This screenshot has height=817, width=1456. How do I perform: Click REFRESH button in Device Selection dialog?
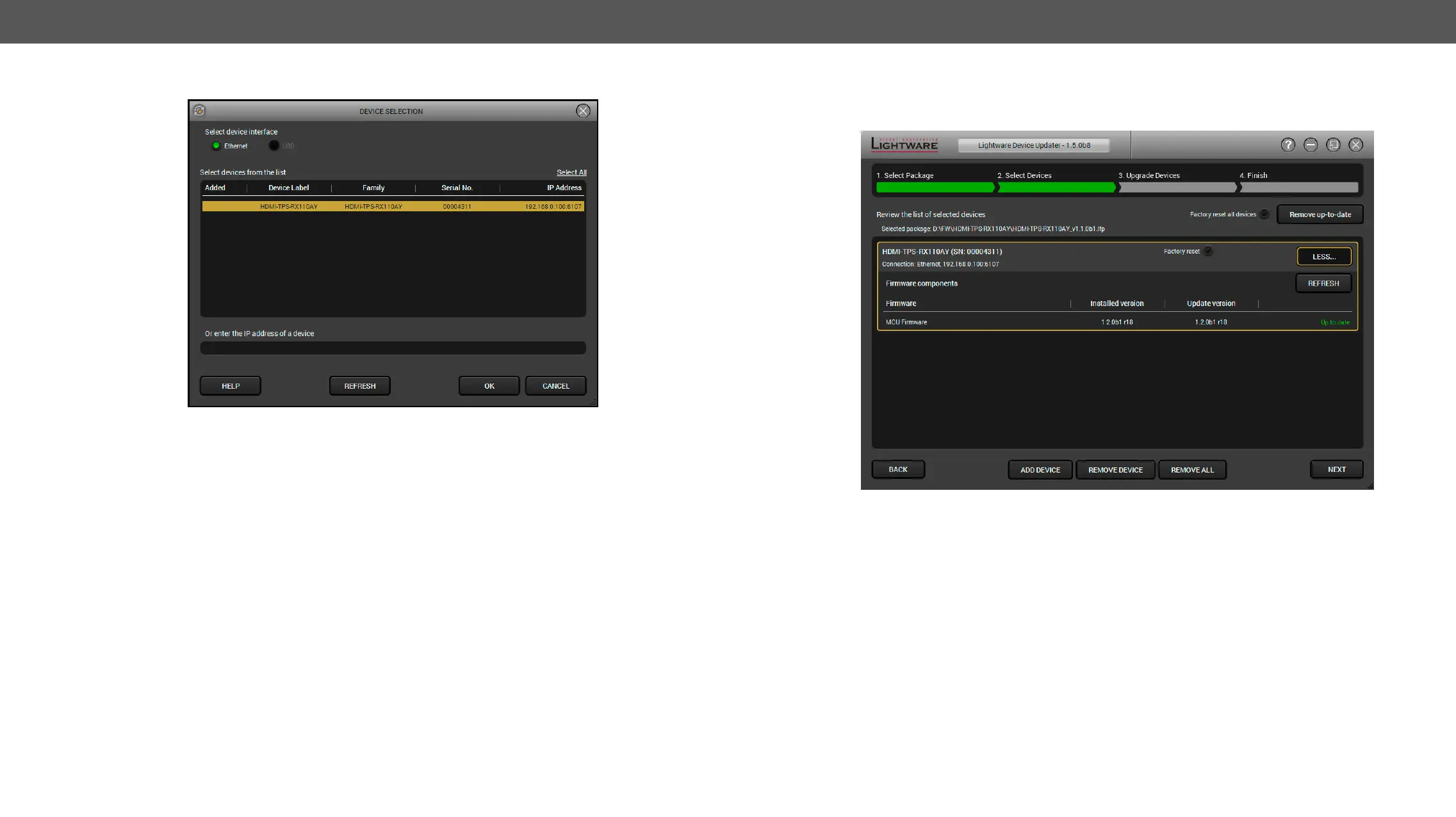click(x=360, y=386)
